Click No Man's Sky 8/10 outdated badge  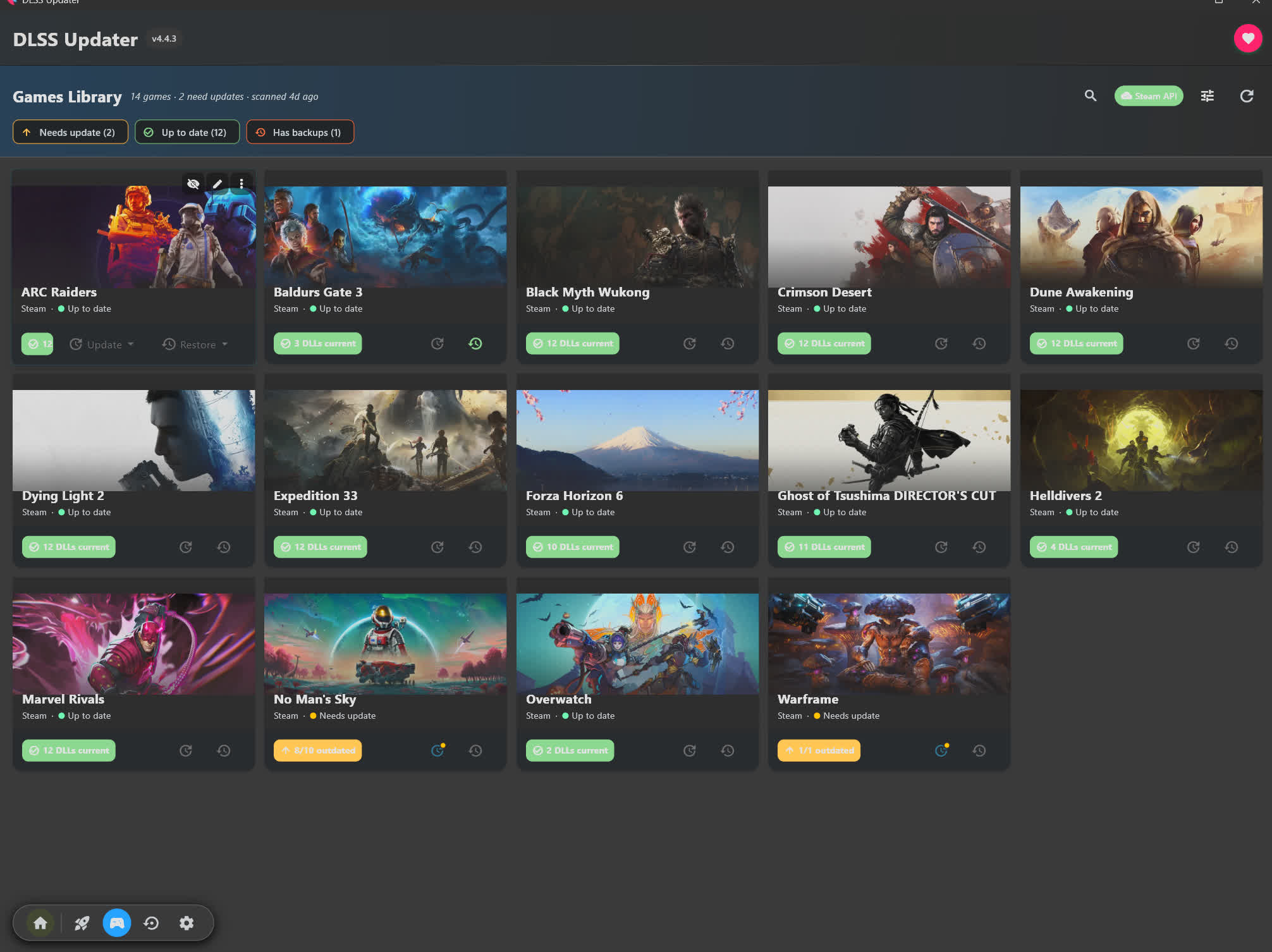[318, 751]
